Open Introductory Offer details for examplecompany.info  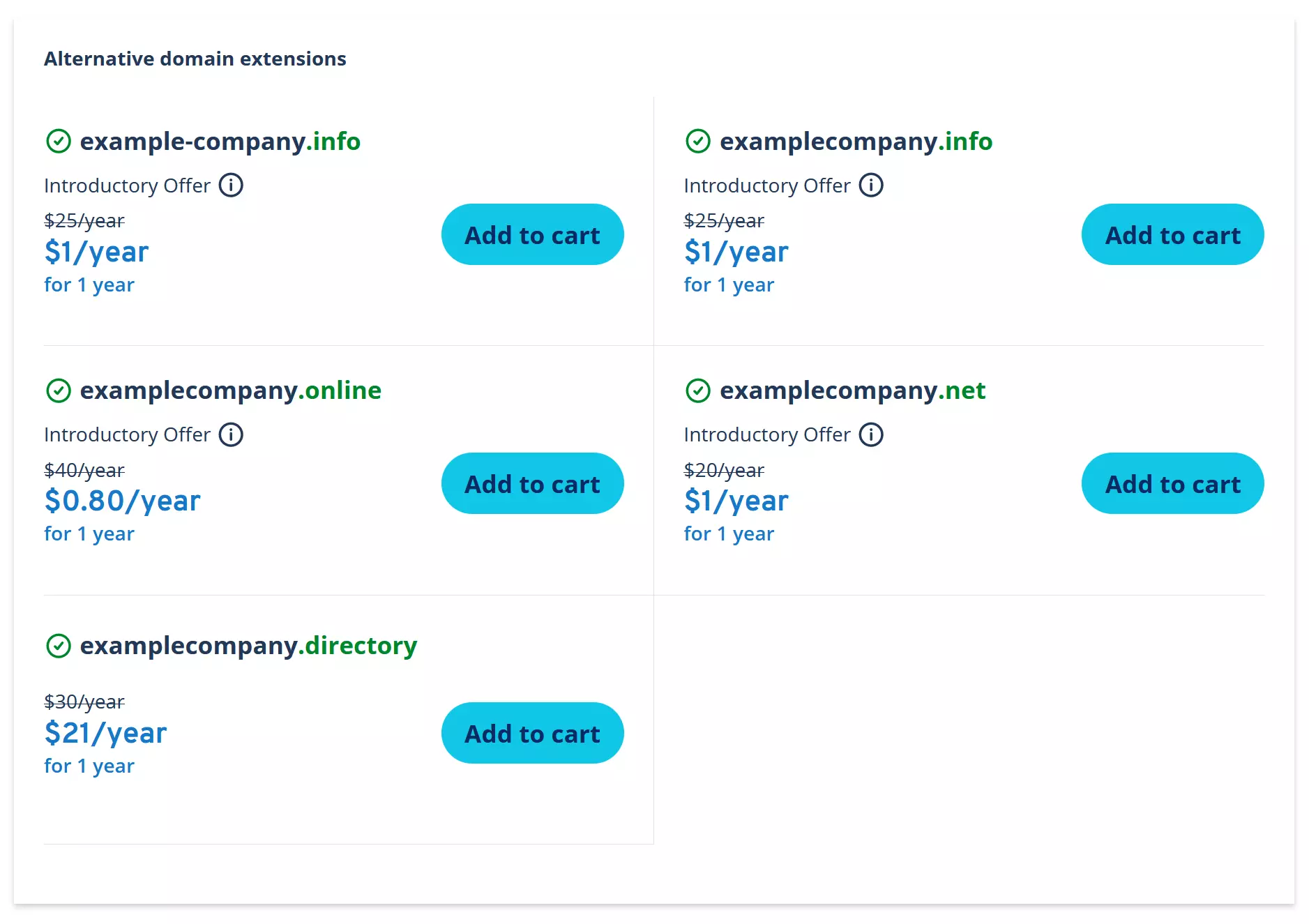pyautogui.click(x=872, y=185)
